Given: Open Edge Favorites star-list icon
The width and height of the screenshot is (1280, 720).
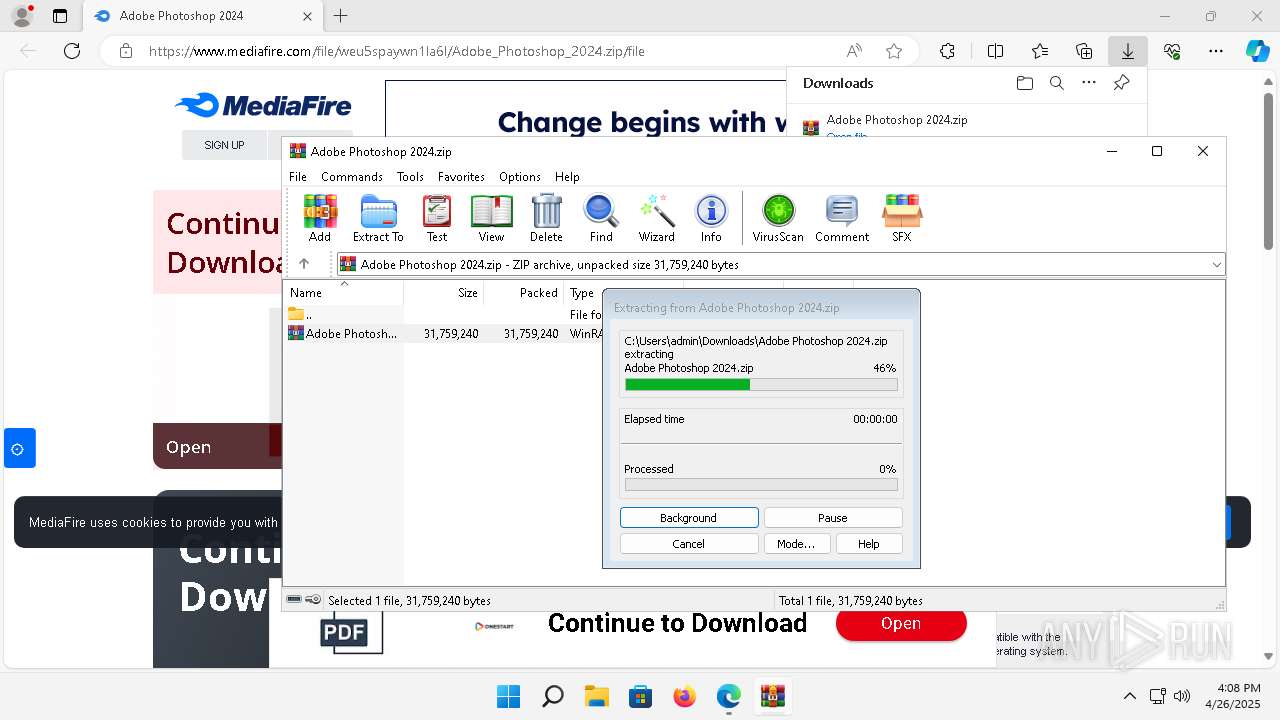Looking at the screenshot, I should coord(1040,51).
